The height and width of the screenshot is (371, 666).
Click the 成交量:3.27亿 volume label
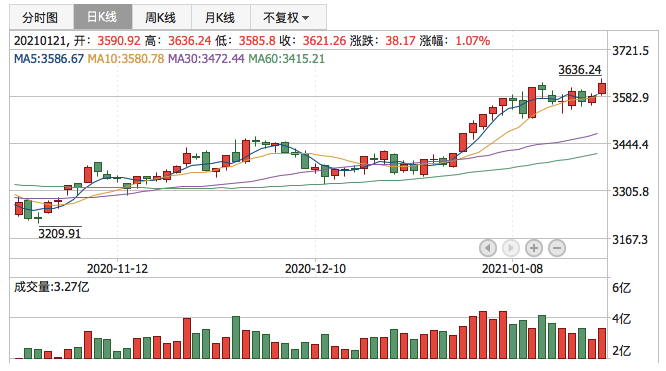(x=51, y=287)
